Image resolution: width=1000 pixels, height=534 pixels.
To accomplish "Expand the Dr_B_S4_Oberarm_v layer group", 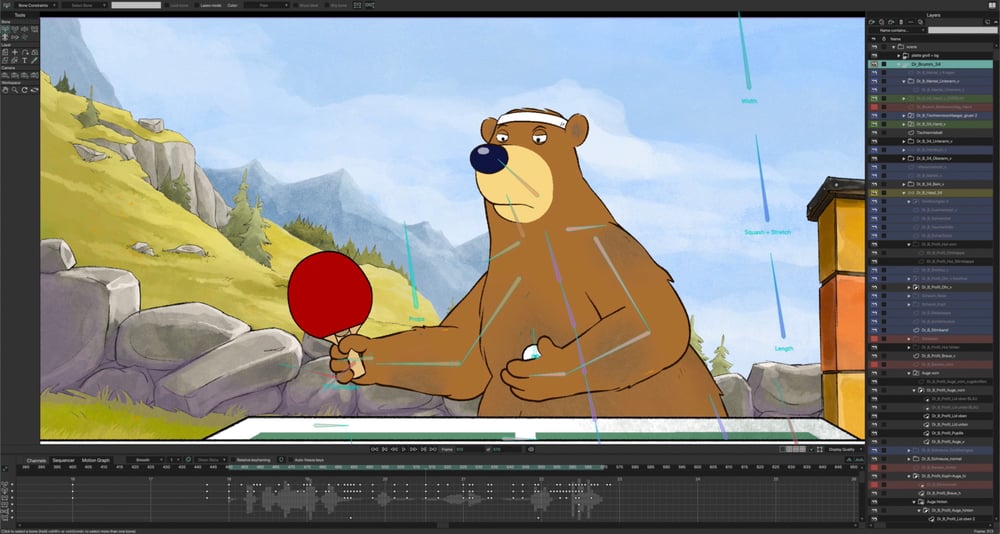I will 904,158.
